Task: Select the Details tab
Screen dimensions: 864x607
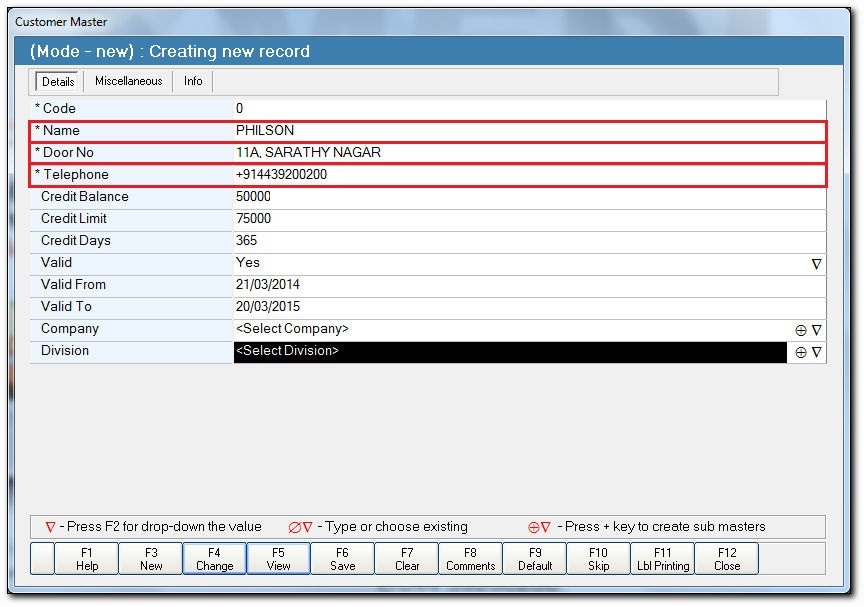Action: point(58,82)
